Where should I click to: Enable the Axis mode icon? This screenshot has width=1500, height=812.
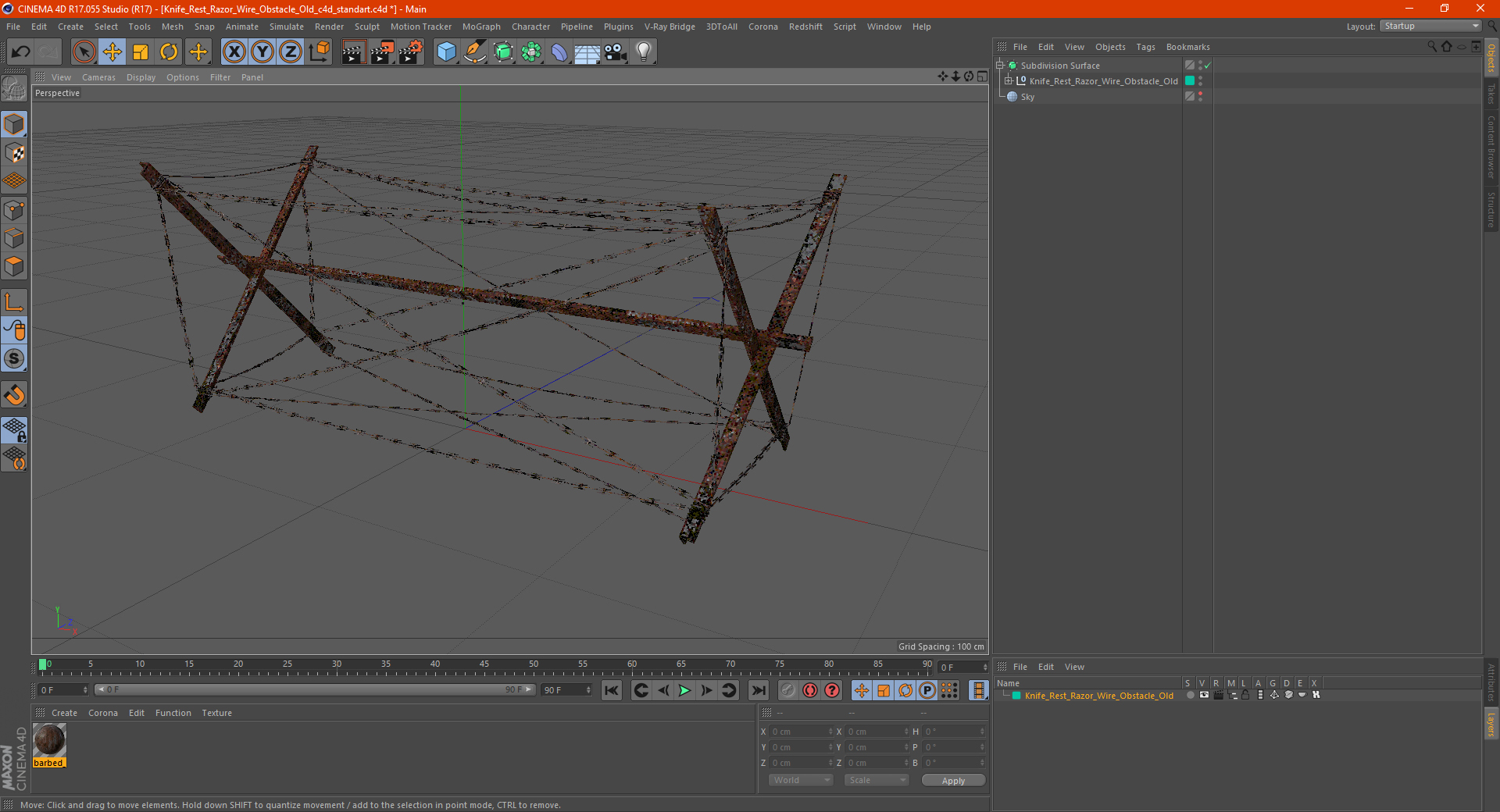14,302
